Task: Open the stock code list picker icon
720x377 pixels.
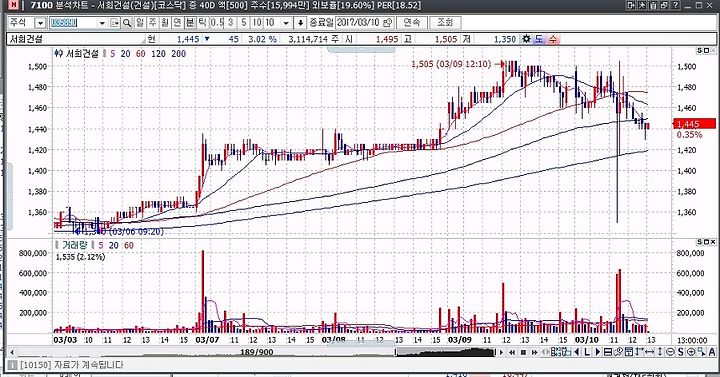Action: click(115, 23)
